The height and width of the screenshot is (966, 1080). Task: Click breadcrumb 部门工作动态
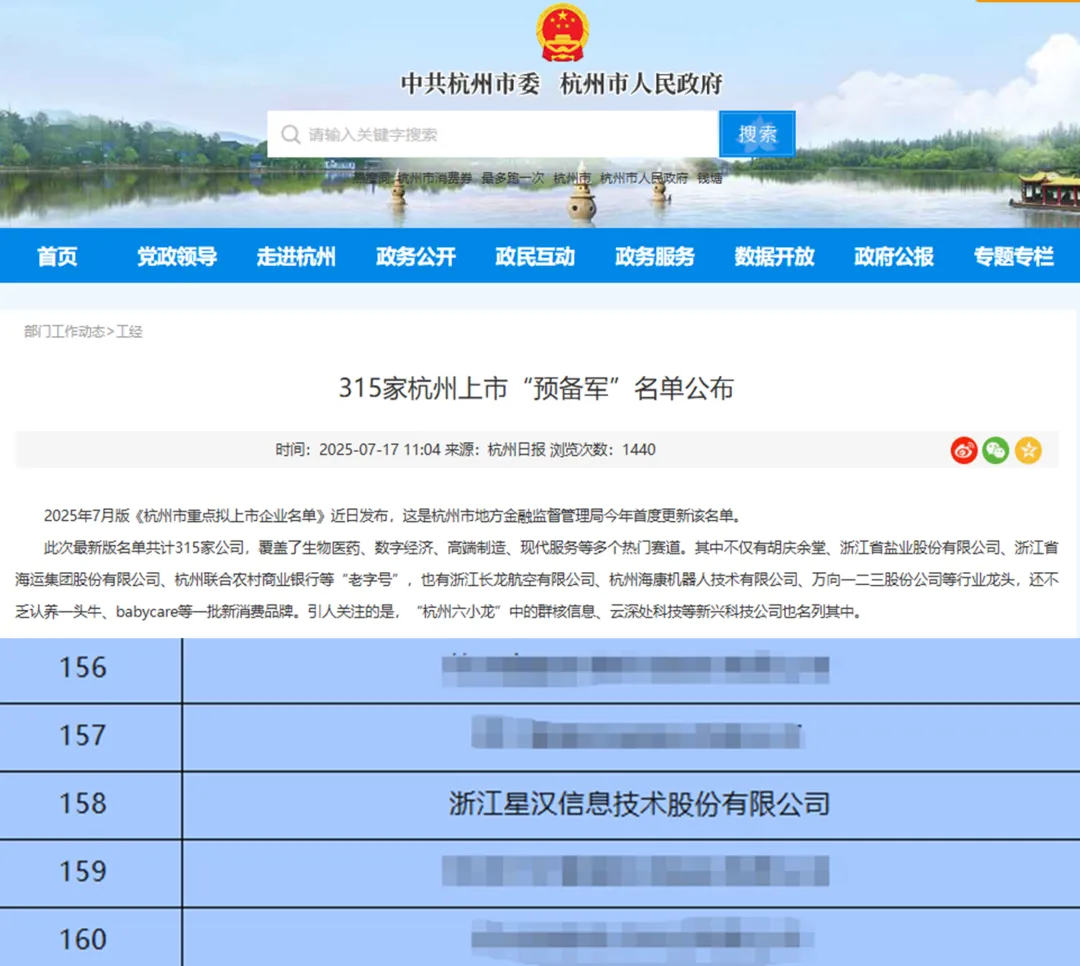tap(64, 331)
